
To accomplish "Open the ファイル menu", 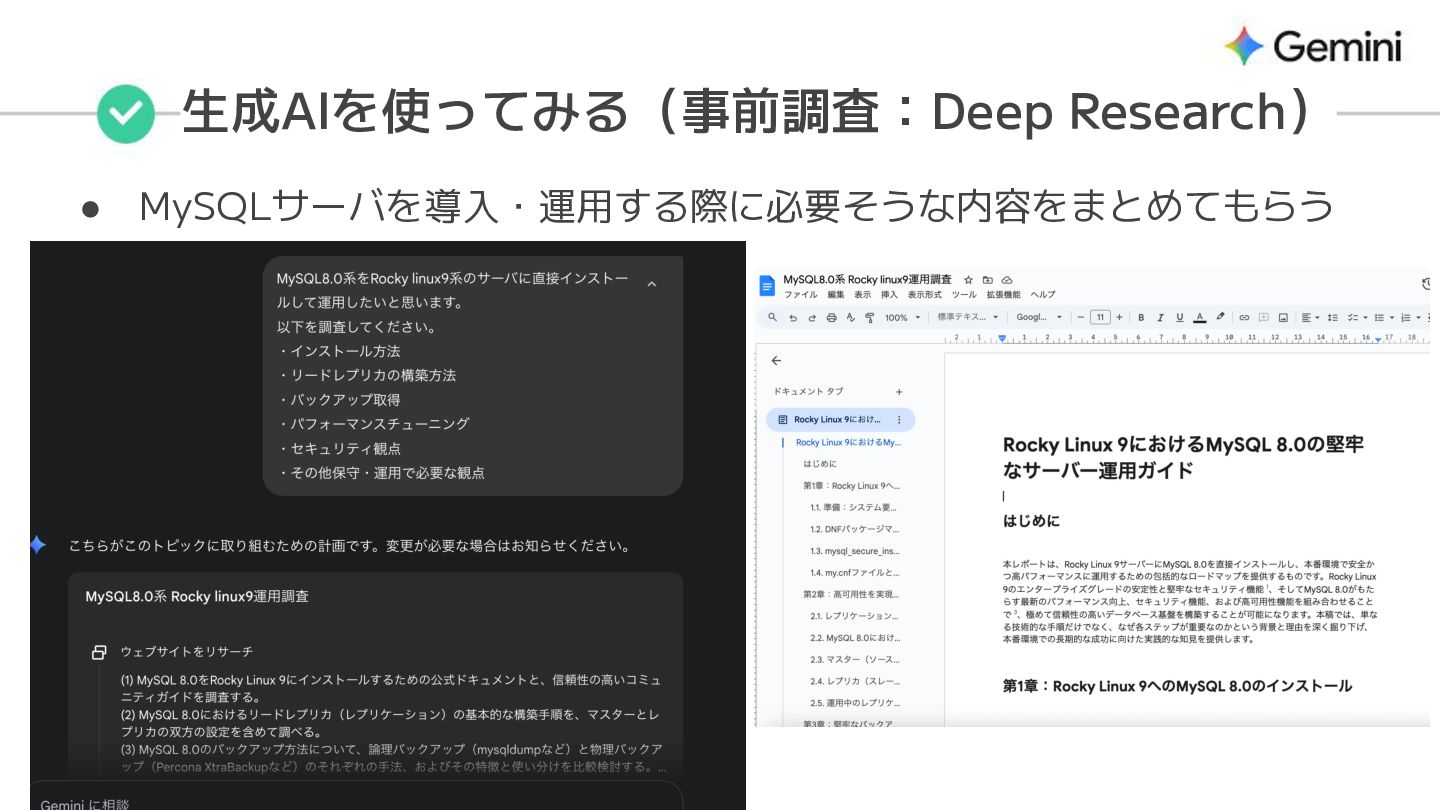I will click(800, 295).
